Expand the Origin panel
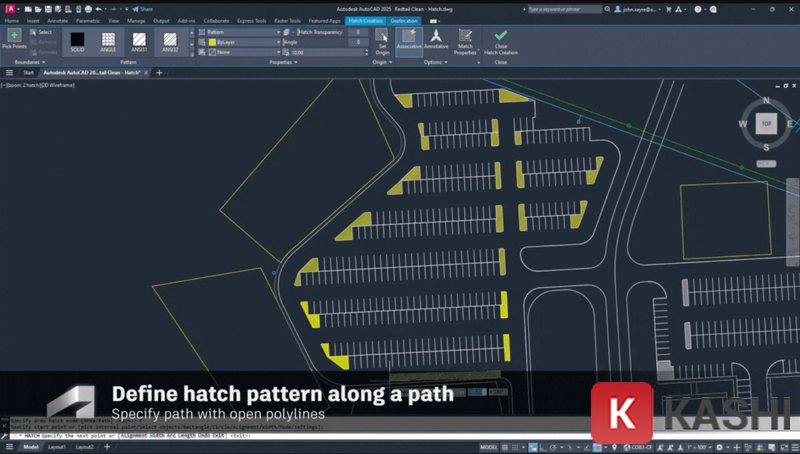Viewport: 800px width, 454px height. (x=382, y=62)
